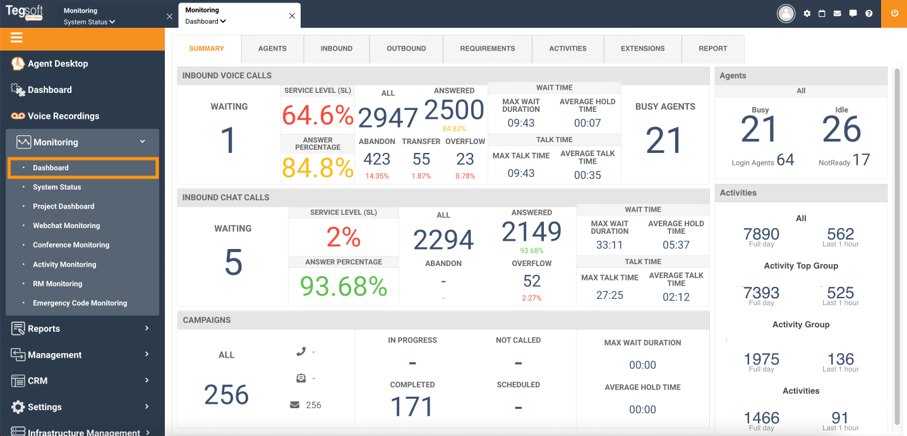Select the Summary tab

(207, 49)
